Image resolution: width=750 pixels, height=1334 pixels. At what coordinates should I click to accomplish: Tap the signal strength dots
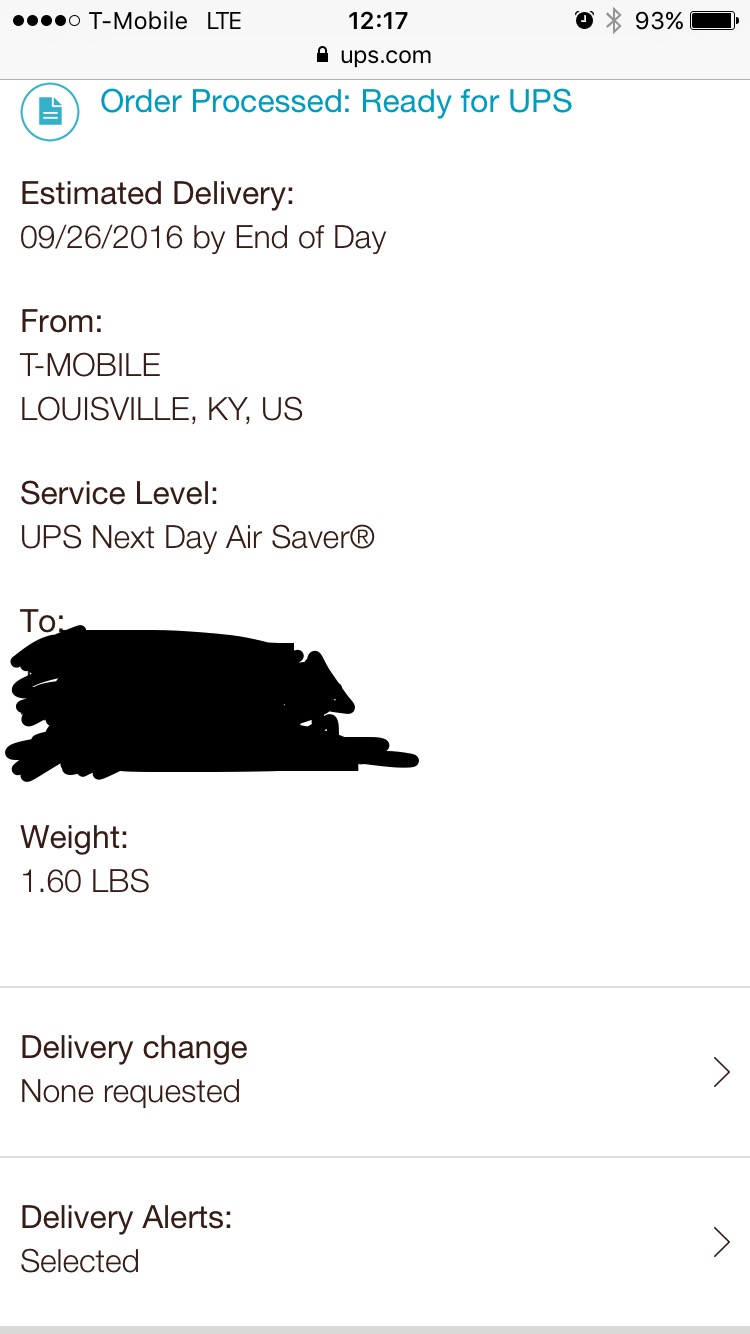[x=46, y=21]
